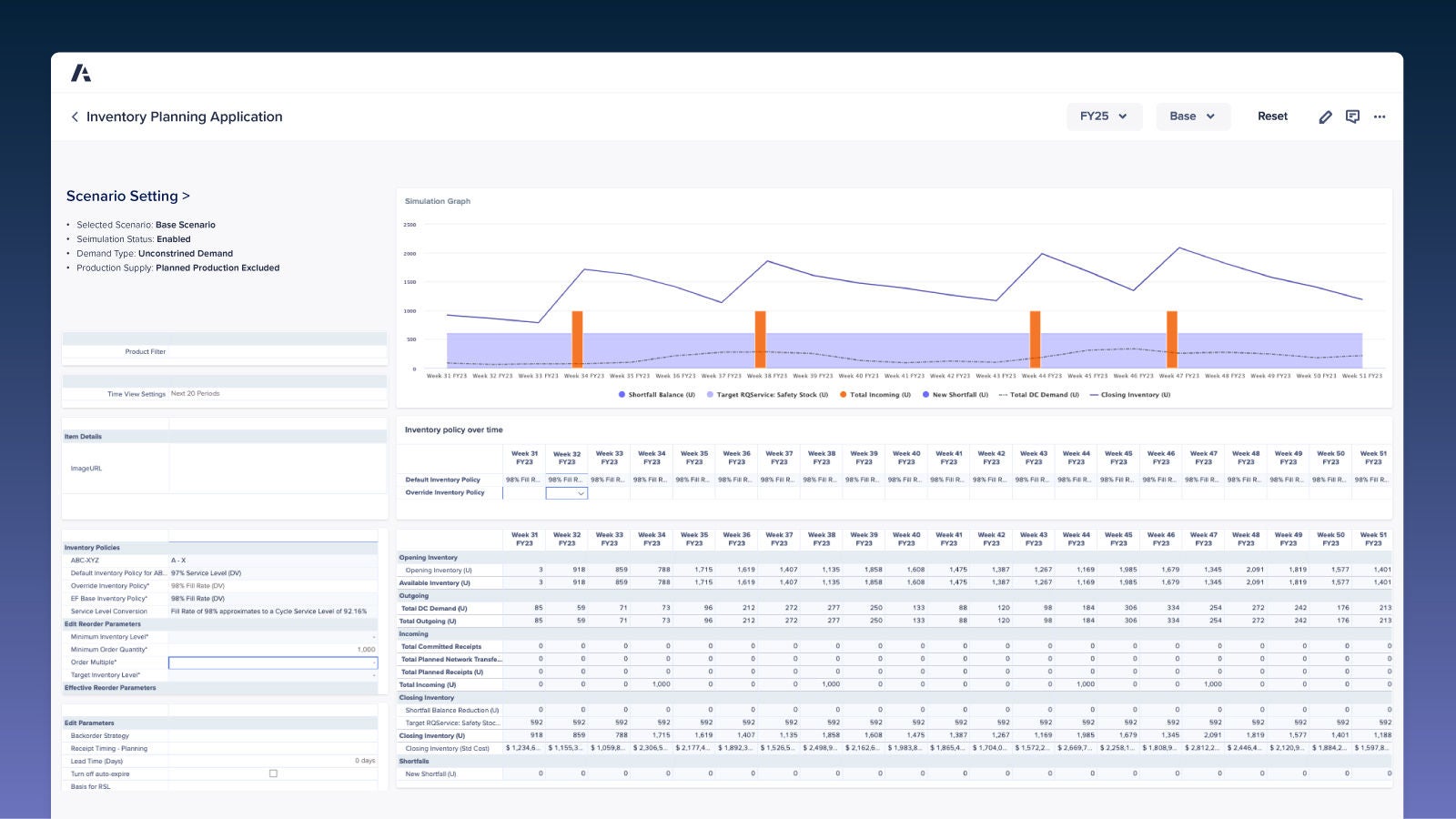The image size is (1456, 819).
Task: Toggle Total Incoming legend marker in graph
Action: pyautogui.click(x=844, y=395)
